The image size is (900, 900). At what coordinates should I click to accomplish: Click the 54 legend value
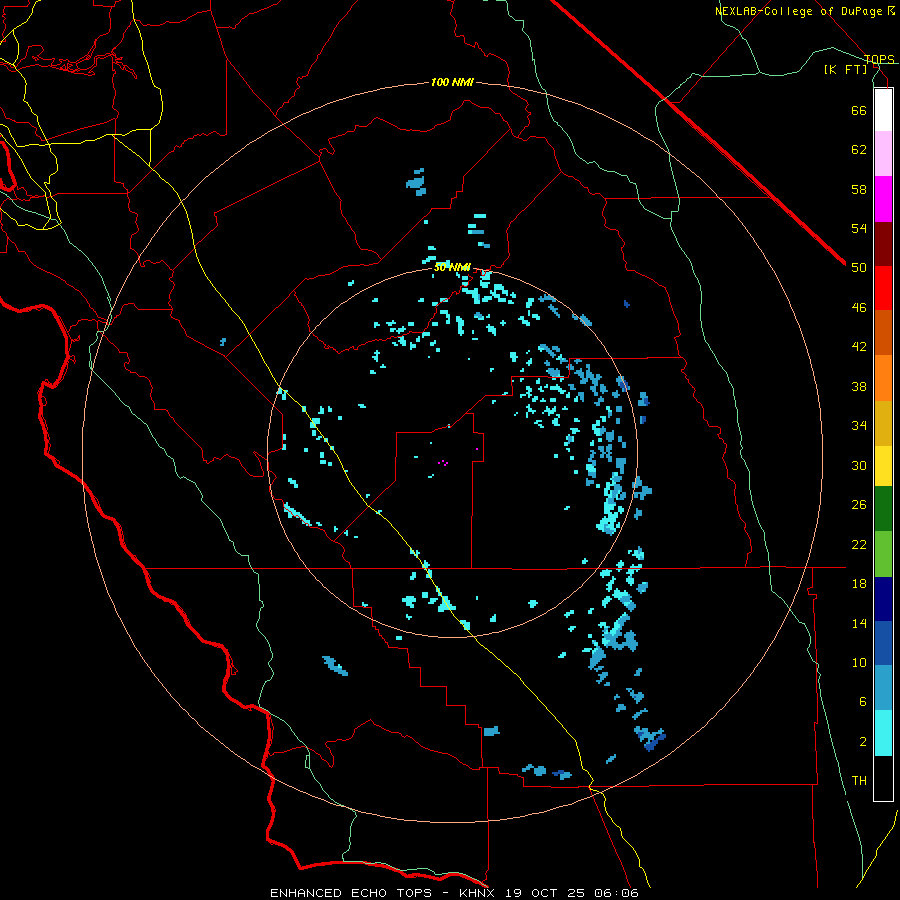coord(859,228)
